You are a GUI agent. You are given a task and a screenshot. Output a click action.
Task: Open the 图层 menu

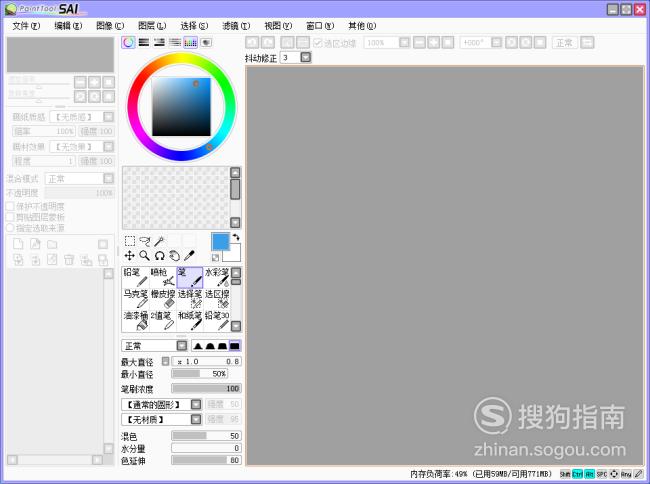[152, 26]
